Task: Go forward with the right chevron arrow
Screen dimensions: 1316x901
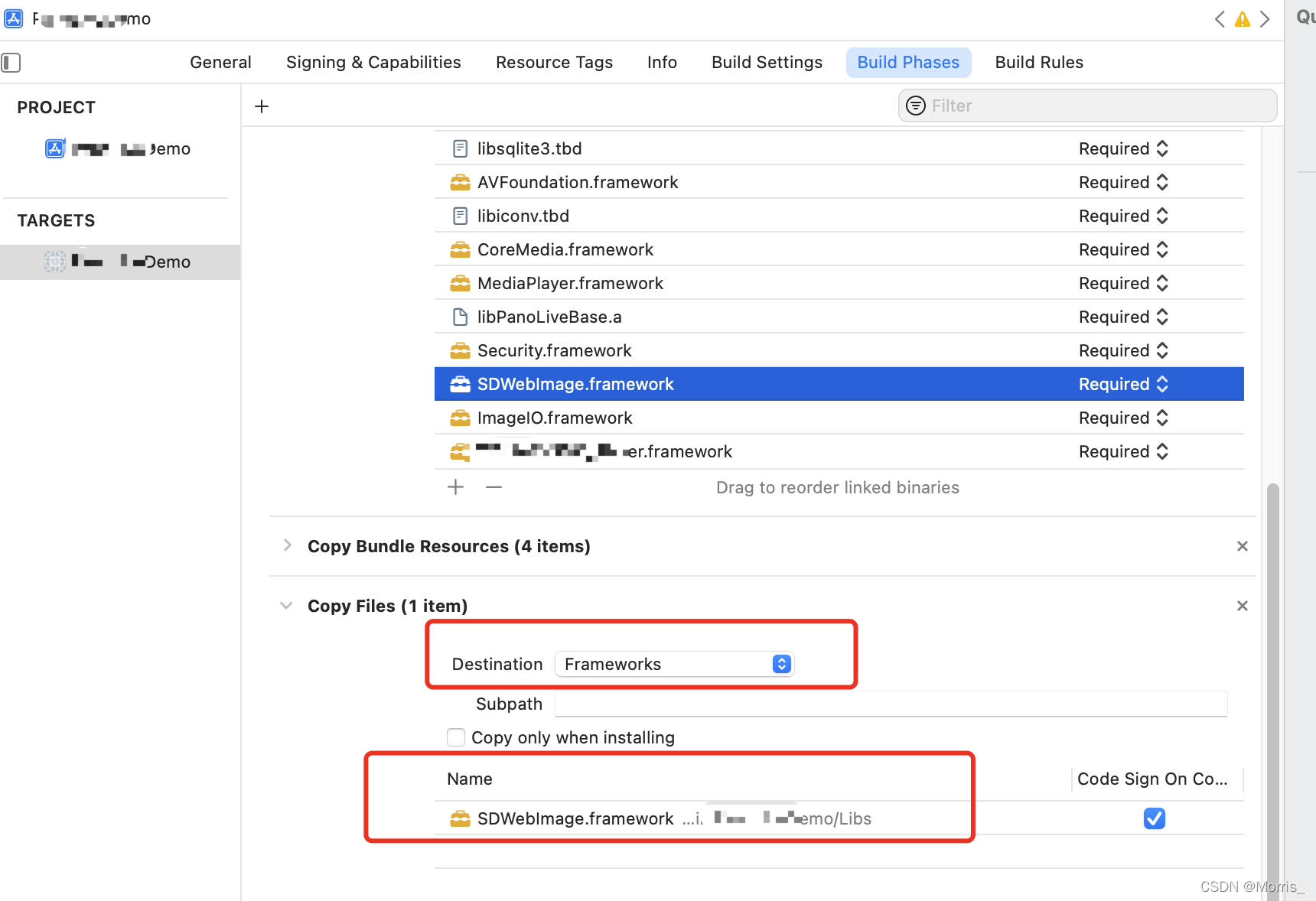Action: click(x=1265, y=19)
